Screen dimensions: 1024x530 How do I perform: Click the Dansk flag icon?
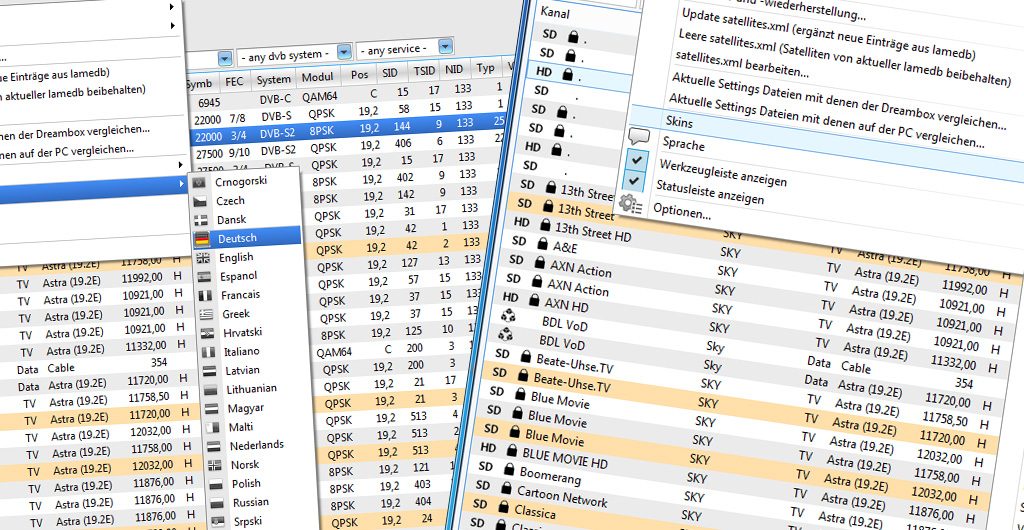pyautogui.click(x=201, y=220)
